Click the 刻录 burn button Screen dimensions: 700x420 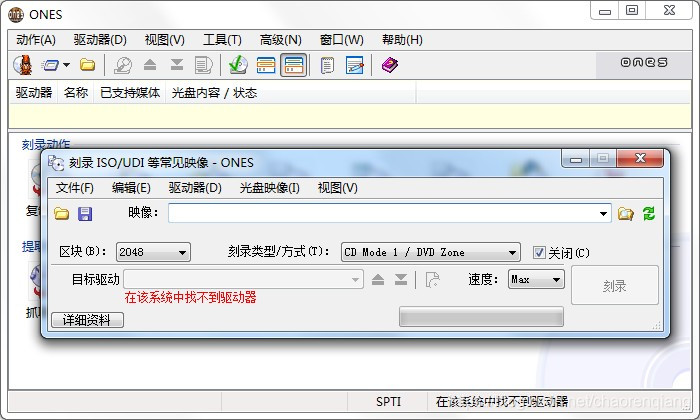coord(615,286)
